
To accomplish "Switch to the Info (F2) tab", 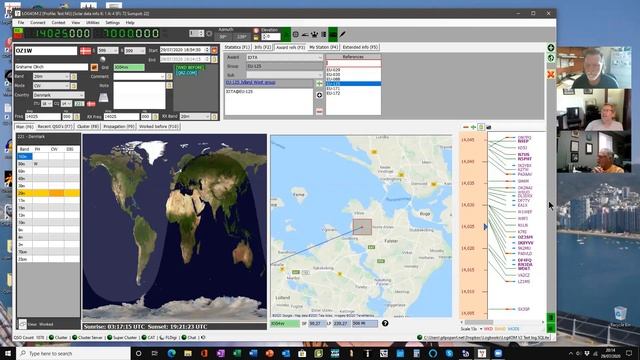I will pyautogui.click(x=262, y=47).
